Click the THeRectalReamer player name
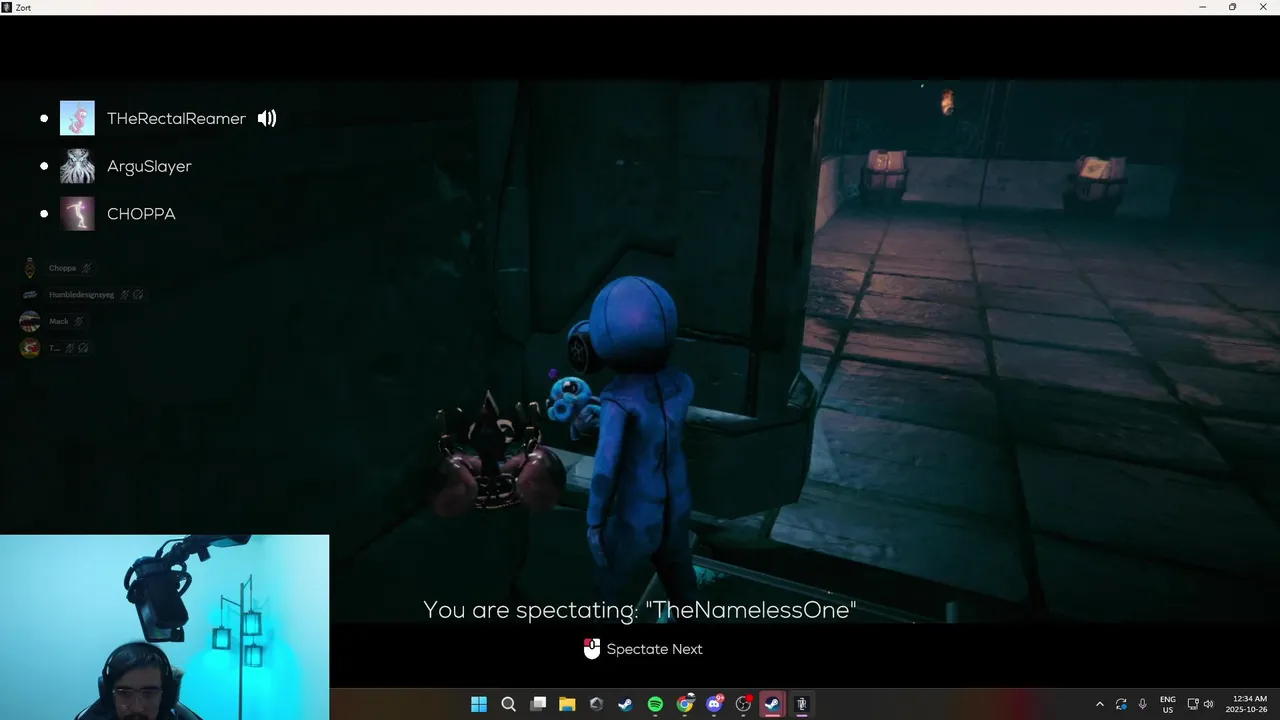 pyautogui.click(x=176, y=118)
